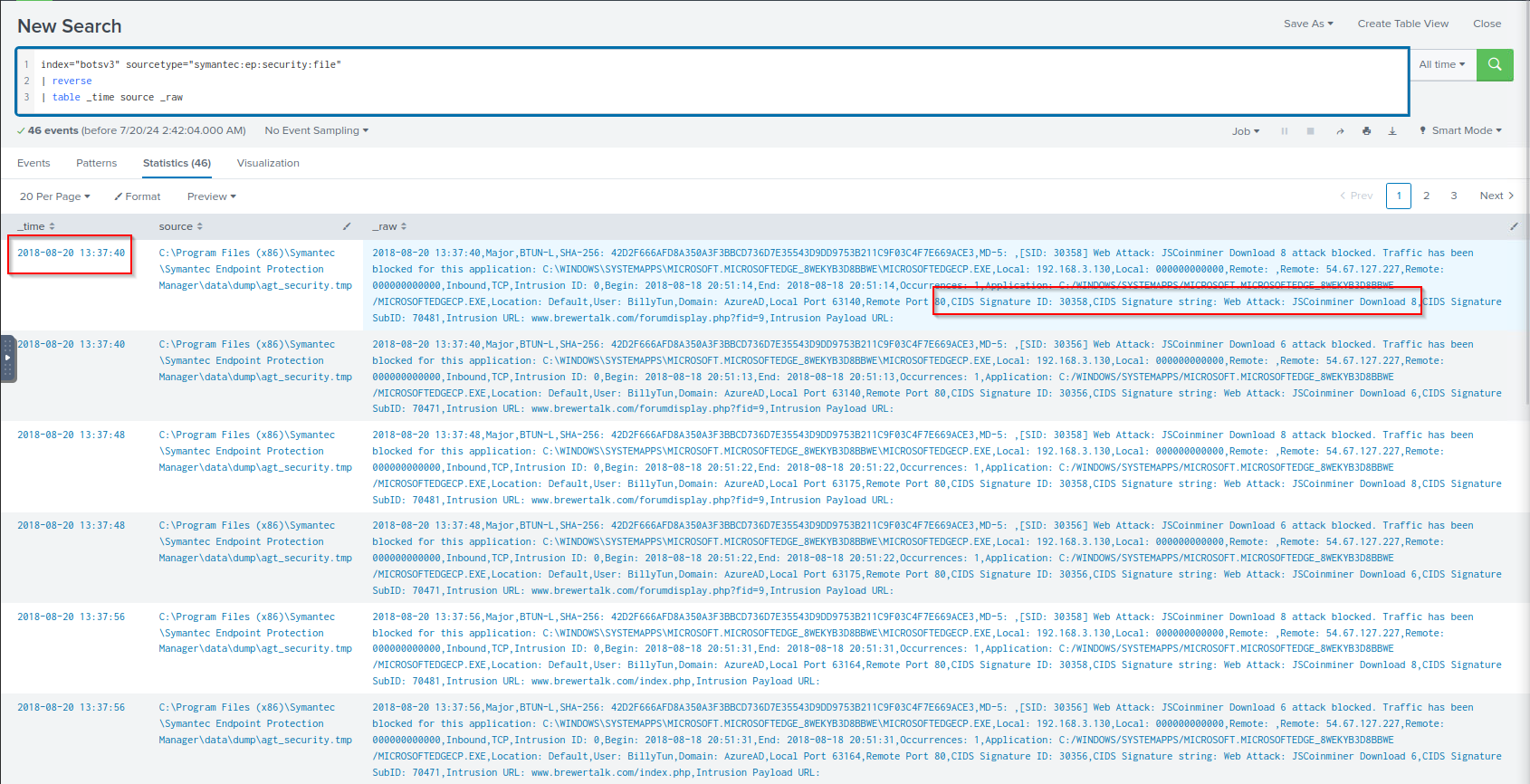1530x784 pixels.
Task: Run search with green magnifier button
Action: click(x=1494, y=64)
